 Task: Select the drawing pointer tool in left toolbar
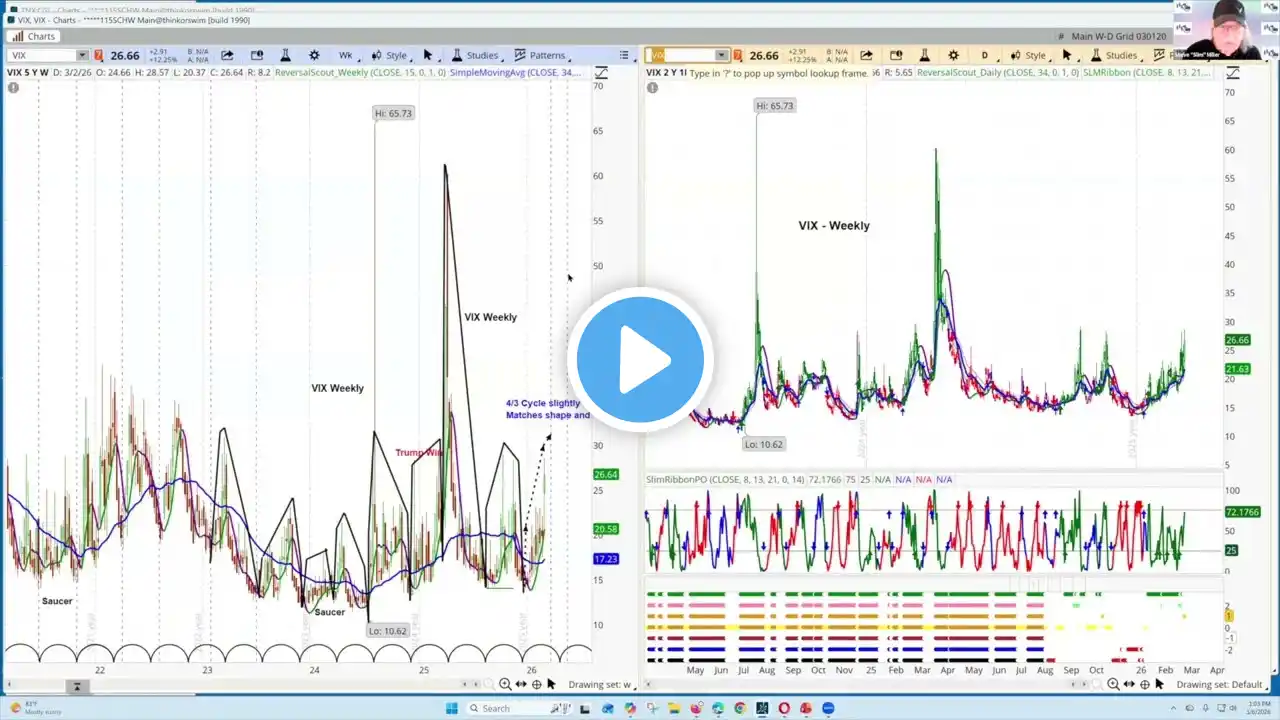(x=428, y=56)
